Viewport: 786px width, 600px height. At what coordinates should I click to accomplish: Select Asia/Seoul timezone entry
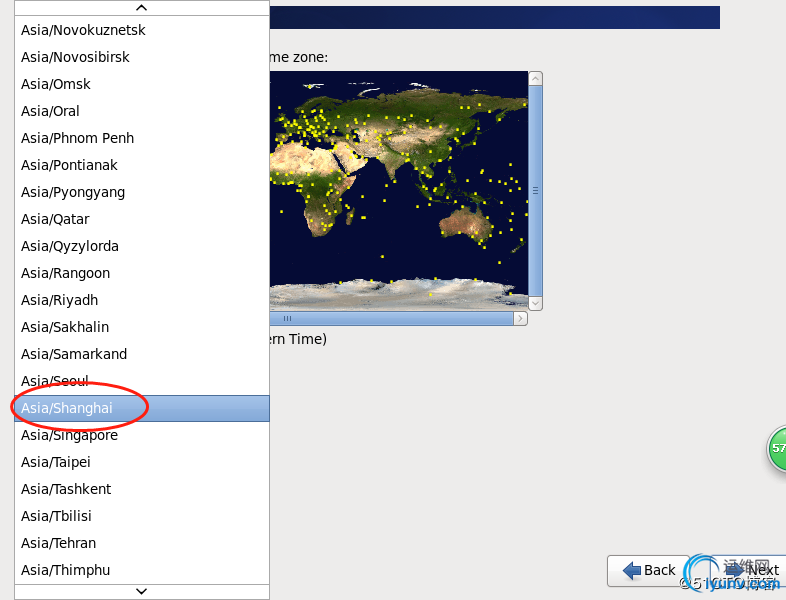point(142,381)
